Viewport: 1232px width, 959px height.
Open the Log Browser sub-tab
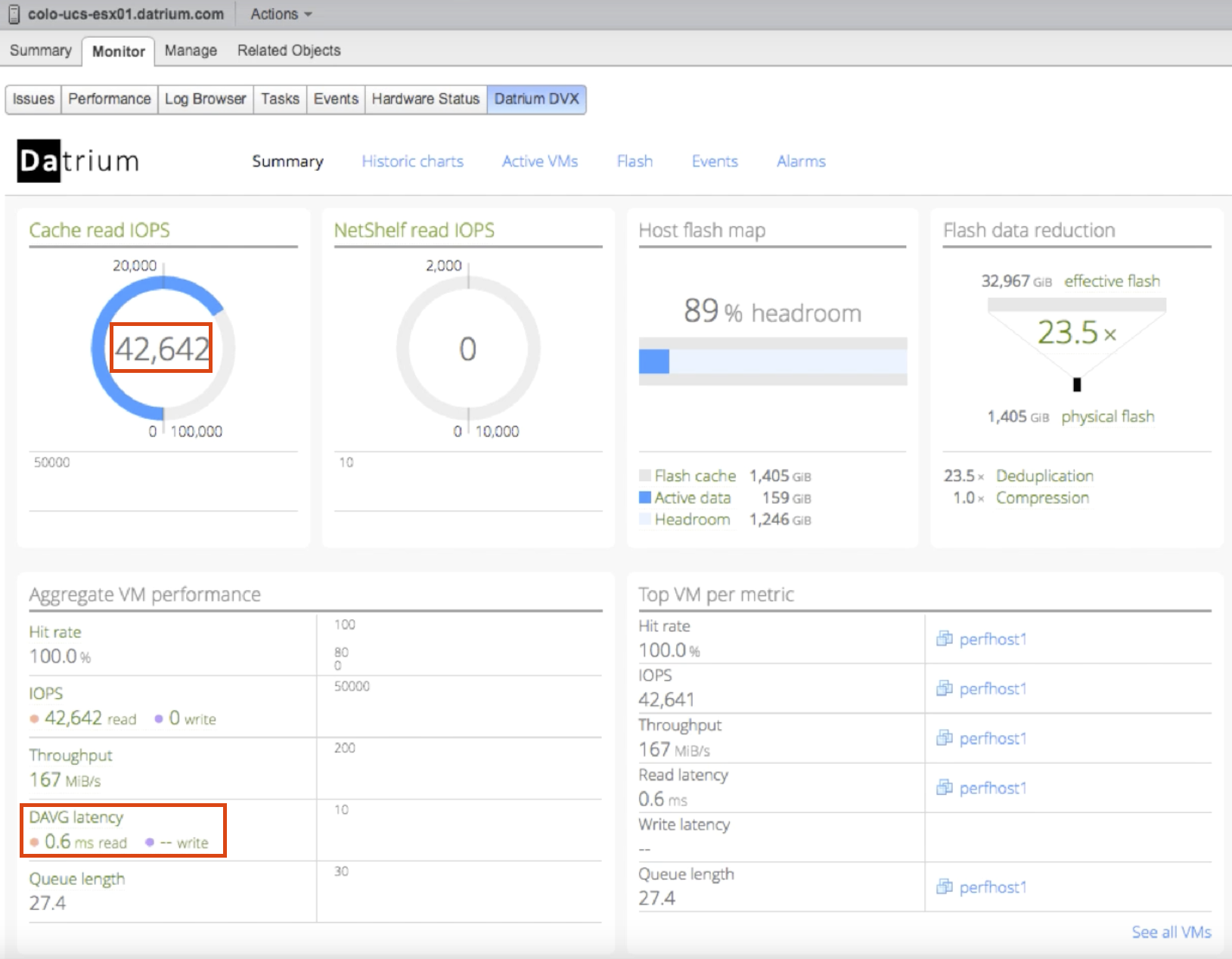click(x=205, y=99)
